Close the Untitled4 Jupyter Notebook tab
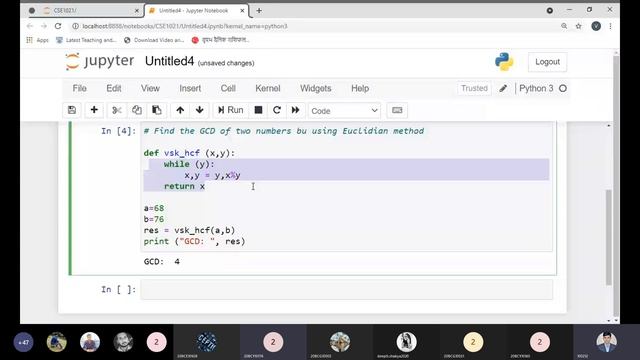The width and height of the screenshot is (640, 360). pyautogui.click(x=242, y=11)
